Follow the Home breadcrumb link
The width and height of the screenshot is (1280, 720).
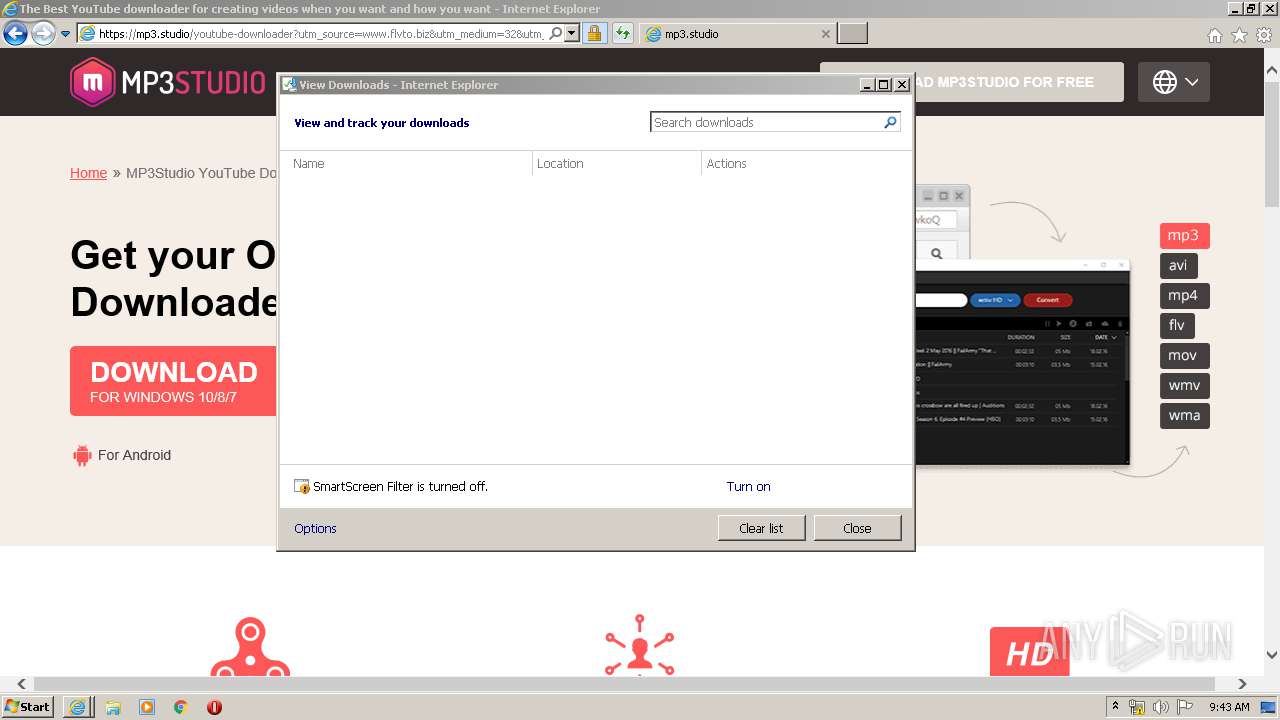(x=88, y=173)
